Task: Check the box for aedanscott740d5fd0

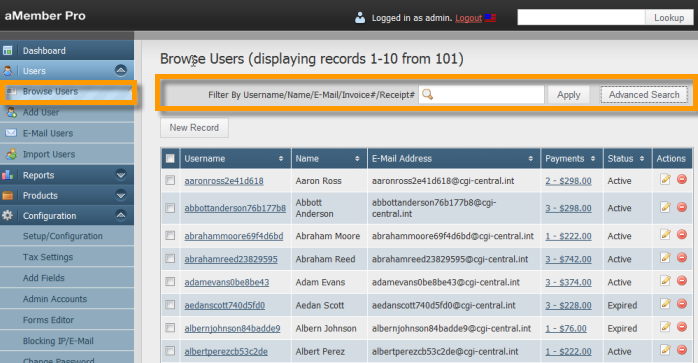Action: (x=170, y=305)
